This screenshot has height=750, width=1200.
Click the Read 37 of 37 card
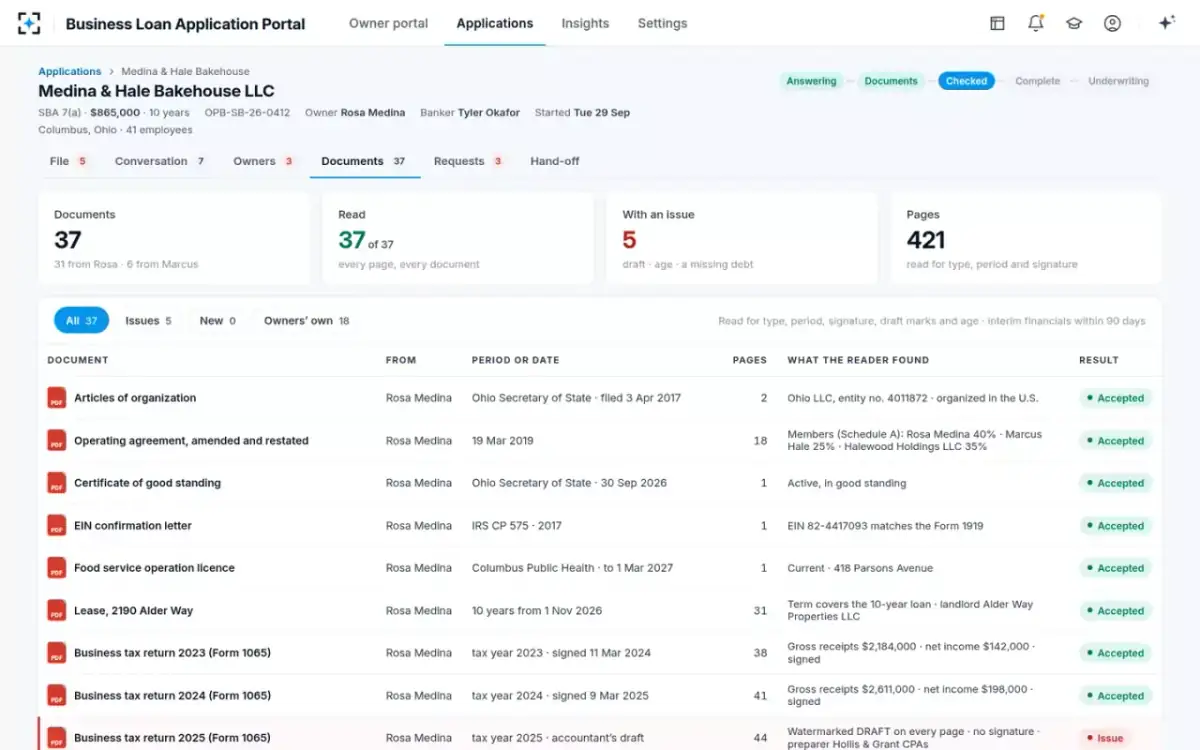[x=458, y=239]
